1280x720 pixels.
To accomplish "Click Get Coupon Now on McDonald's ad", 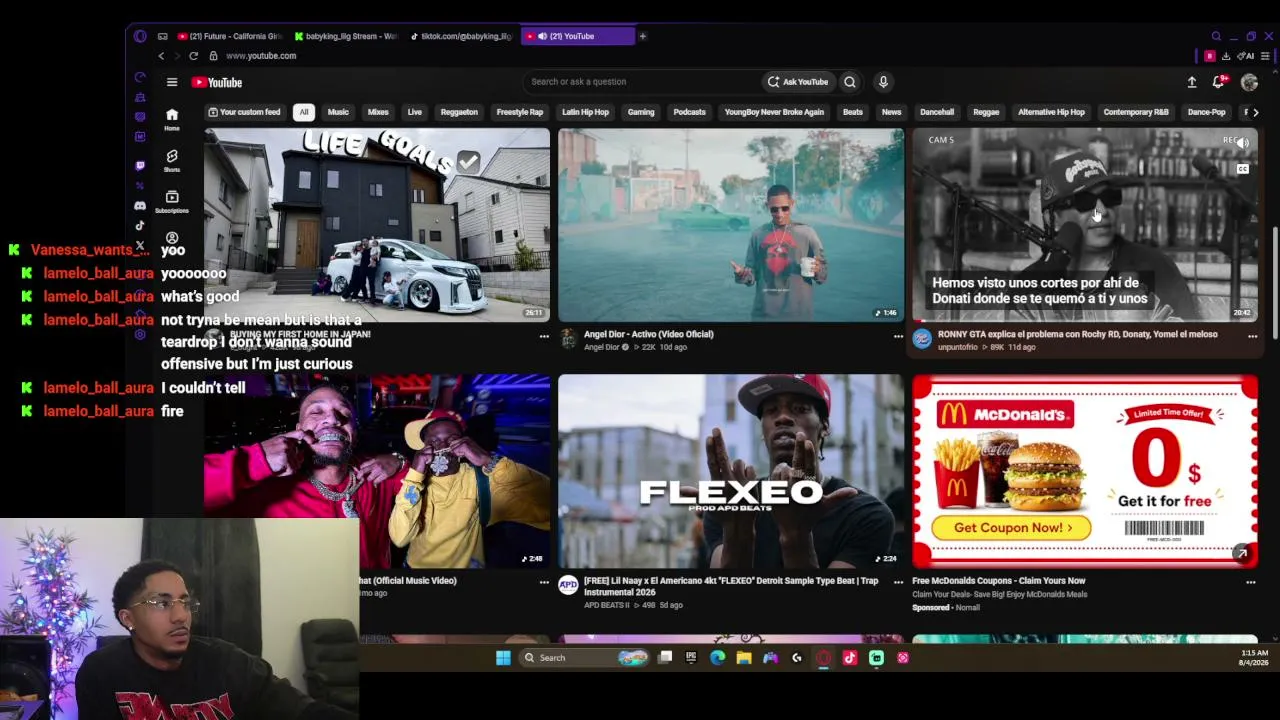I will point(1011,528).
